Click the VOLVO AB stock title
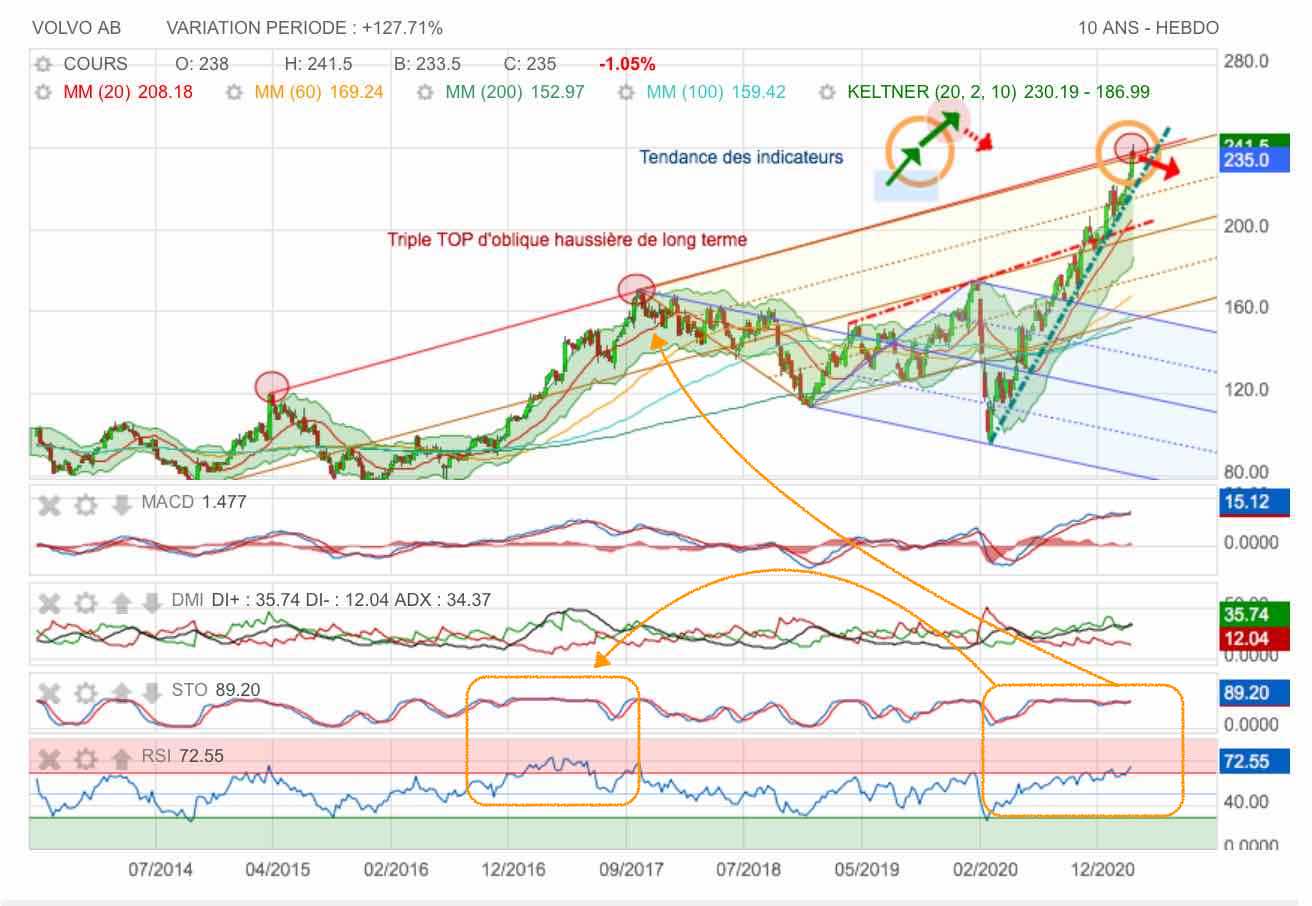The height and width of the screenshot is (906, 1312). tap(76, 28)
